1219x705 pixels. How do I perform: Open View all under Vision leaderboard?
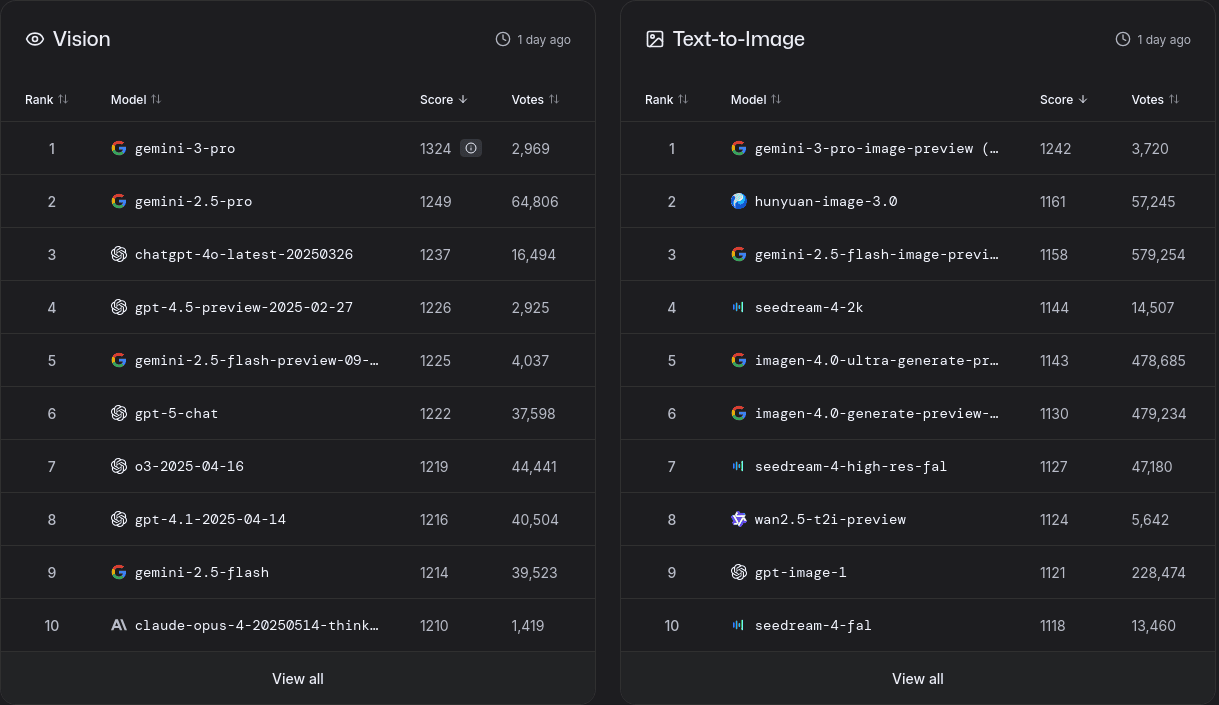[298, 678]
